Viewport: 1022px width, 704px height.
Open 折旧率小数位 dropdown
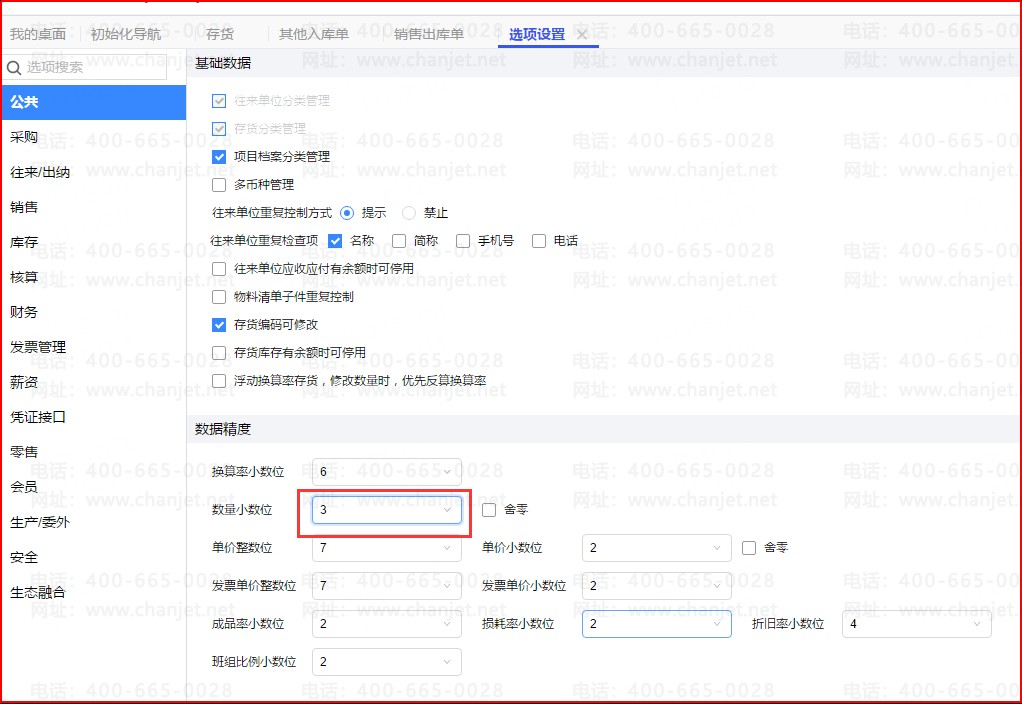[916, 624]
